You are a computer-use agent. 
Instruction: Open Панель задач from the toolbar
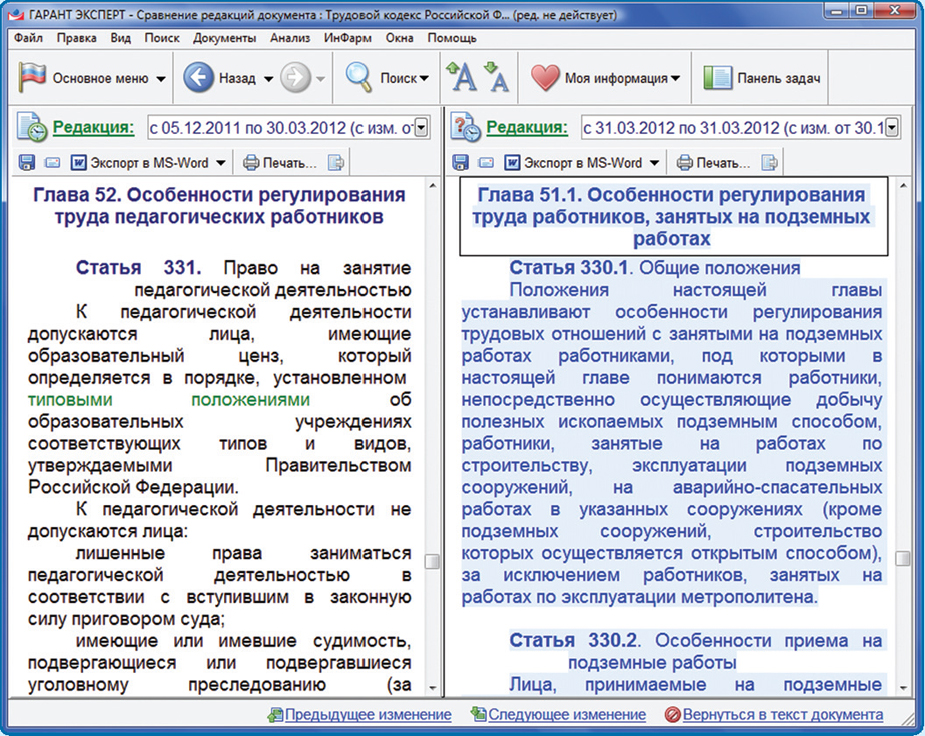[x=763, y=78]
